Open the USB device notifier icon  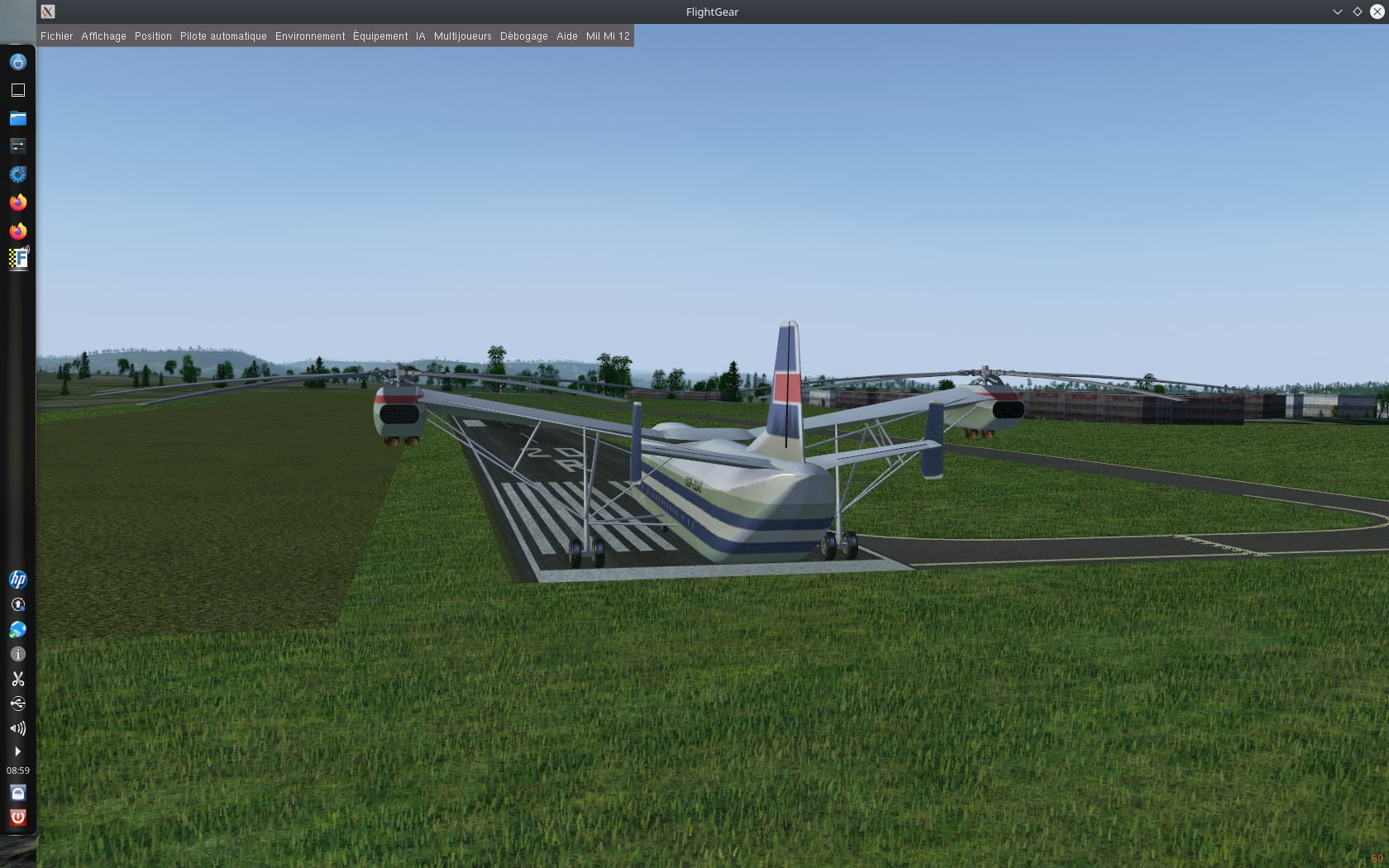(x=18, y=703)
